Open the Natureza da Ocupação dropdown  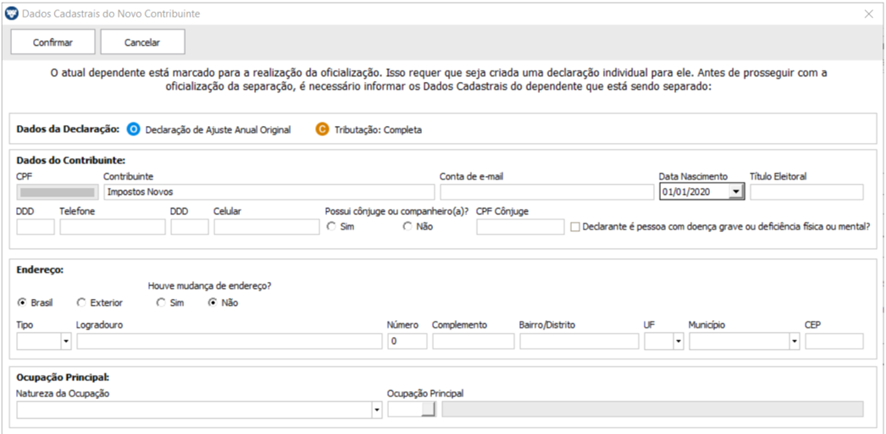coord(377,410)
